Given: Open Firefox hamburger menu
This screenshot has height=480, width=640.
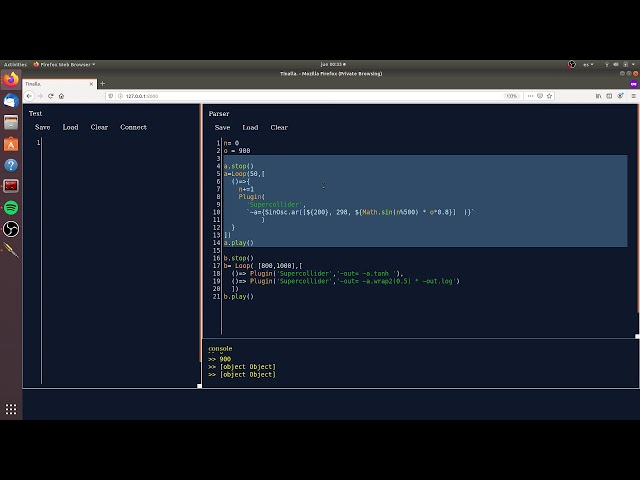Looking at the screenshot, I should 633,96.
